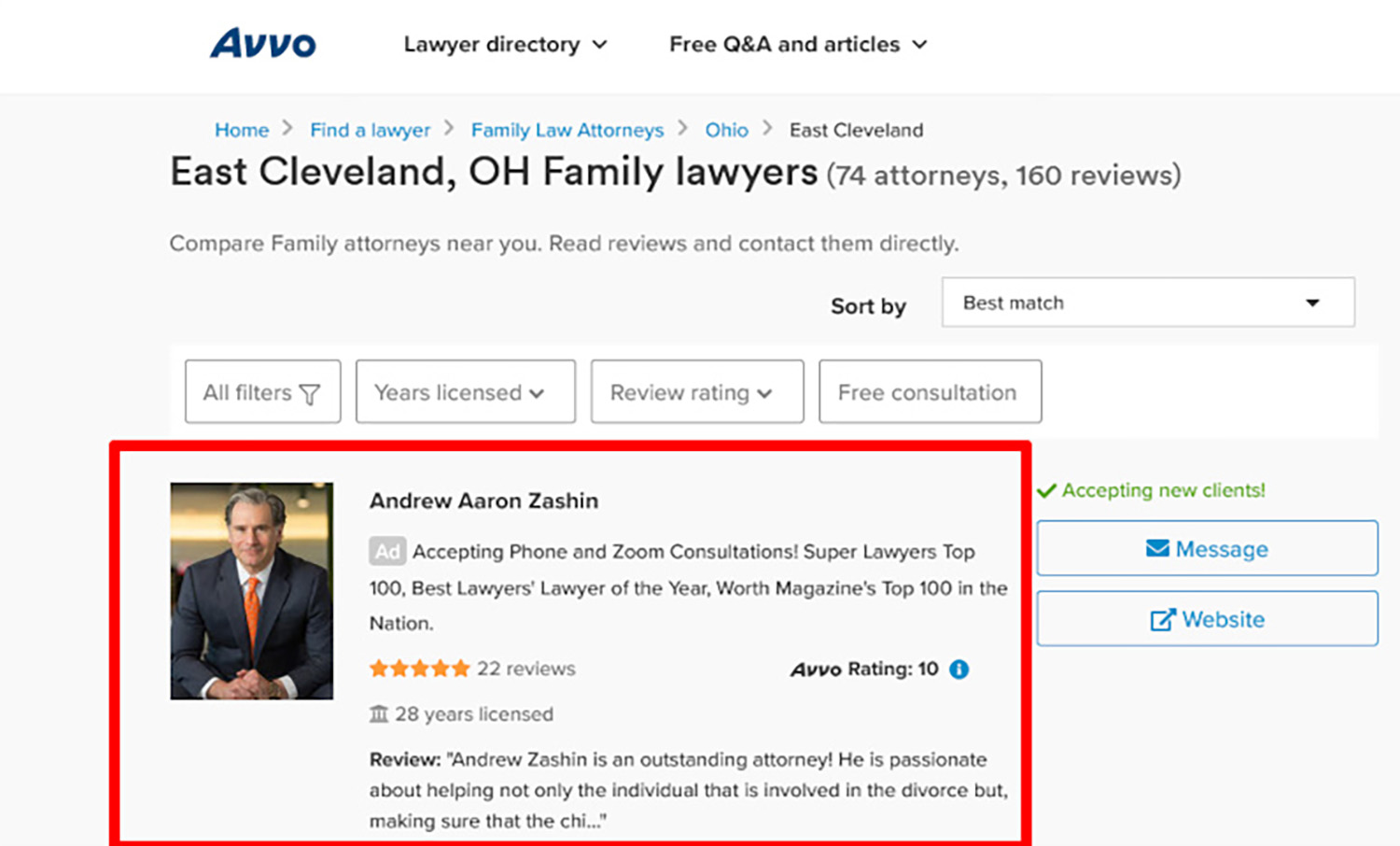This screenshot has height=846, width=1400.
Task: Click the green checkmark beside Accepting new clients
Action: [1047, 490]
